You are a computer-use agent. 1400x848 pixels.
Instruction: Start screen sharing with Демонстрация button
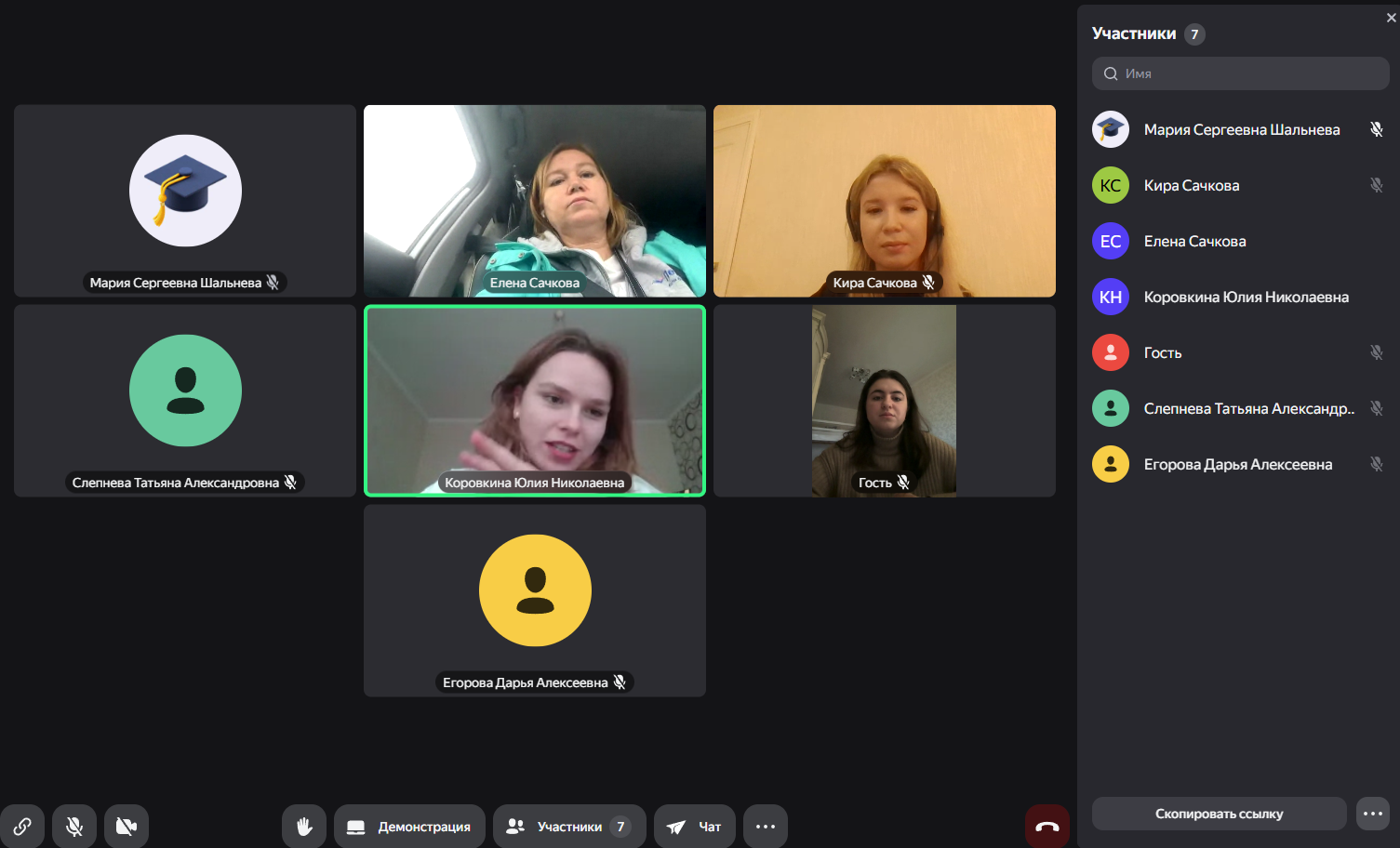[409, 827]
